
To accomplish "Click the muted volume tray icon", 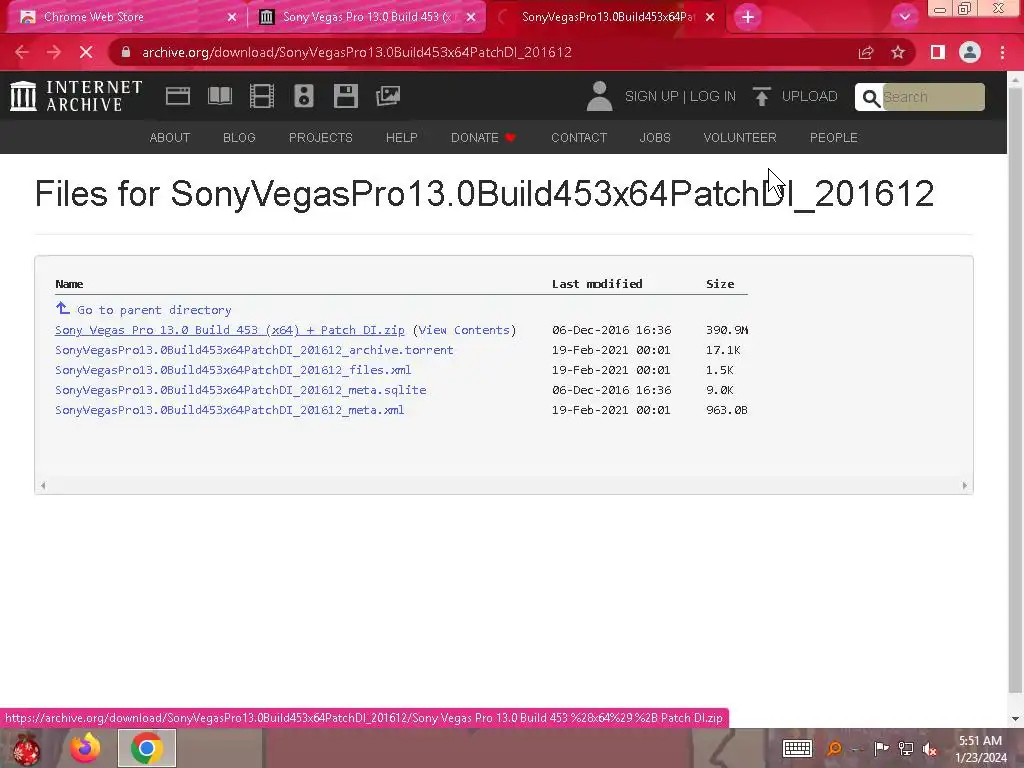I will point(929,749).
